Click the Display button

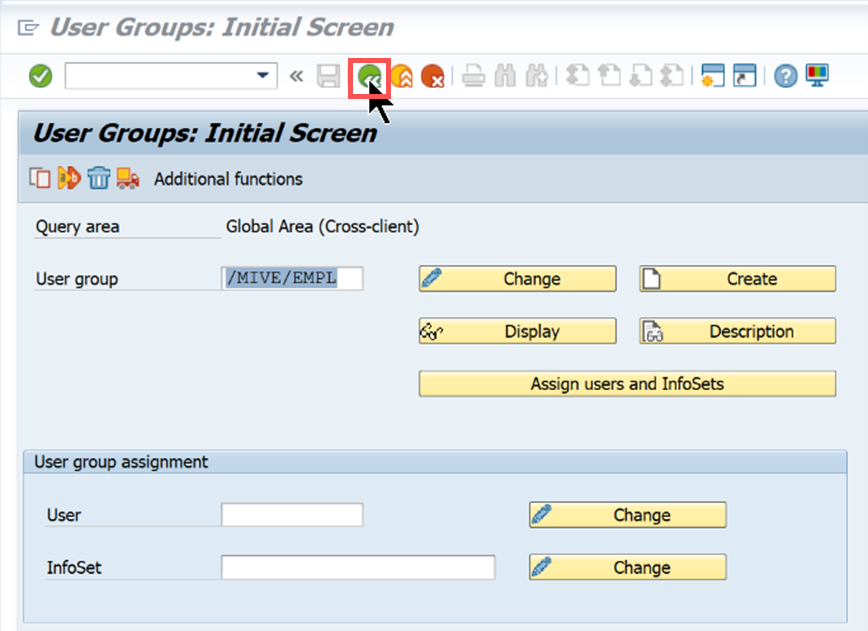coord(518,331)
